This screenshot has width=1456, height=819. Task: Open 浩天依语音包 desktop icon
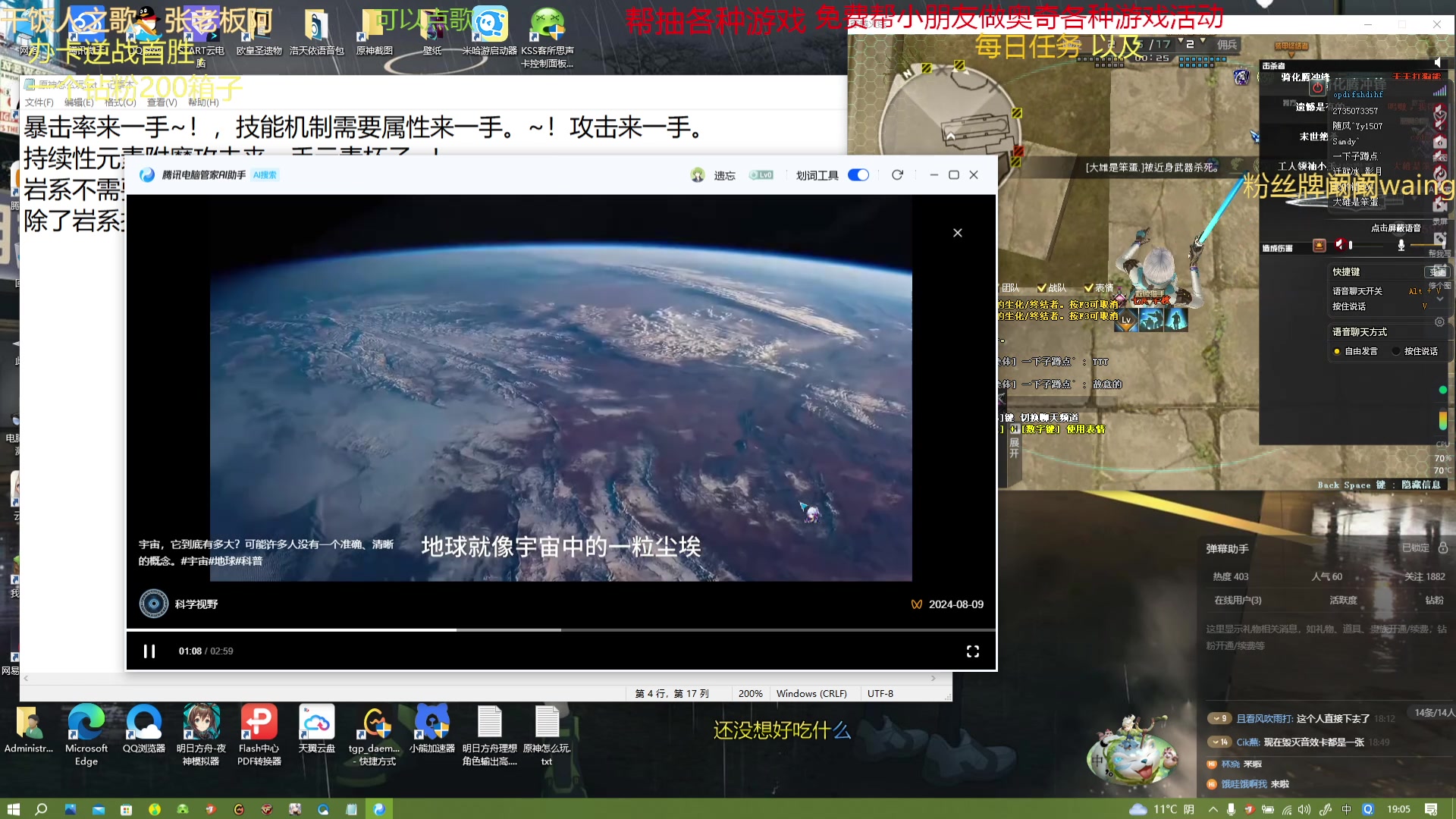tap(317, 33)
